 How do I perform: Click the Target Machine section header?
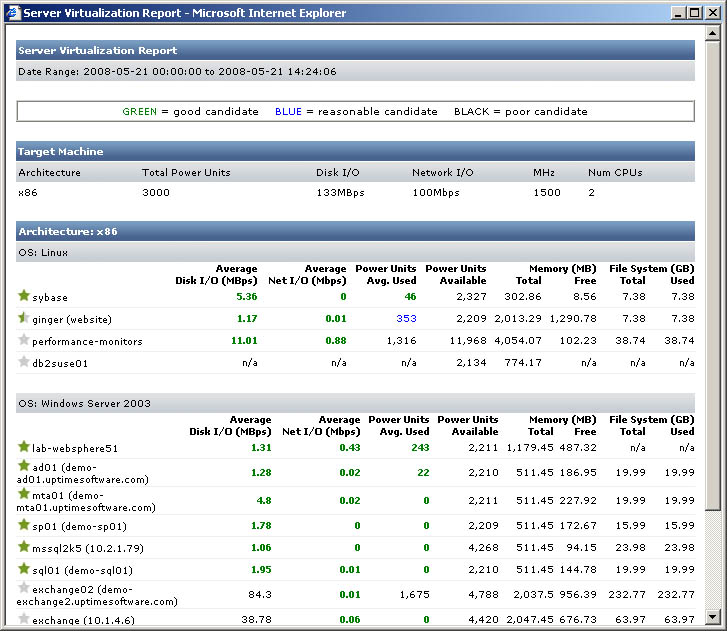355,151
